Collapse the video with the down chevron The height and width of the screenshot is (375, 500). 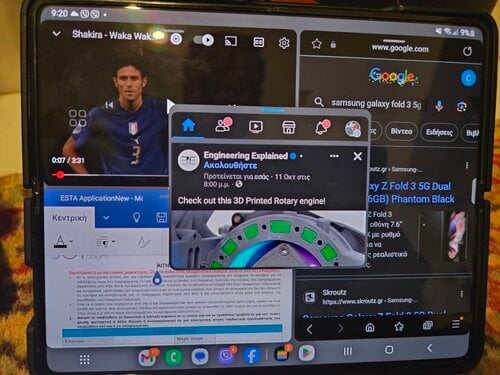pyautogui.click(x=57, y=33)
